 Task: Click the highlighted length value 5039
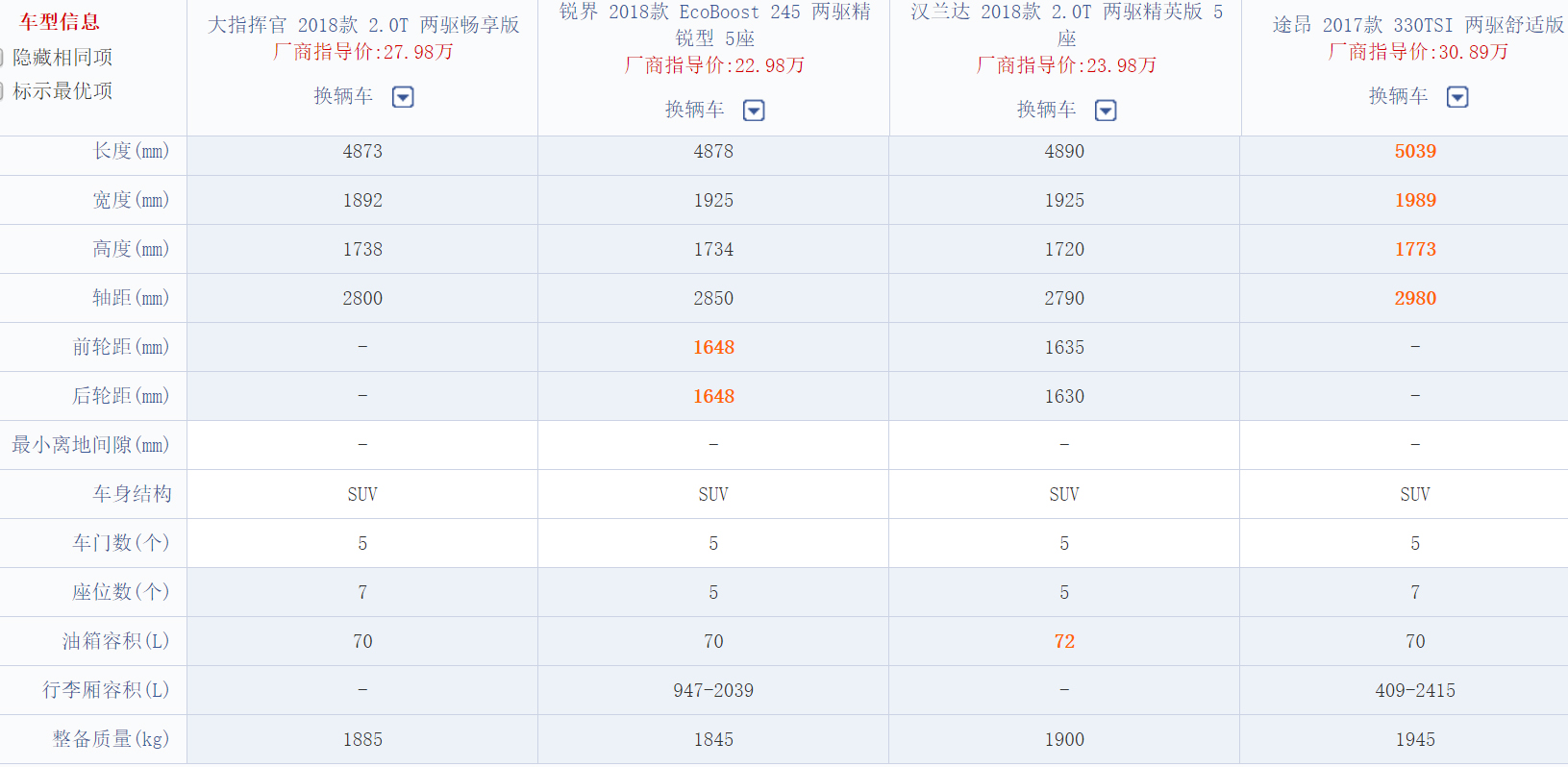(1415, 151)
